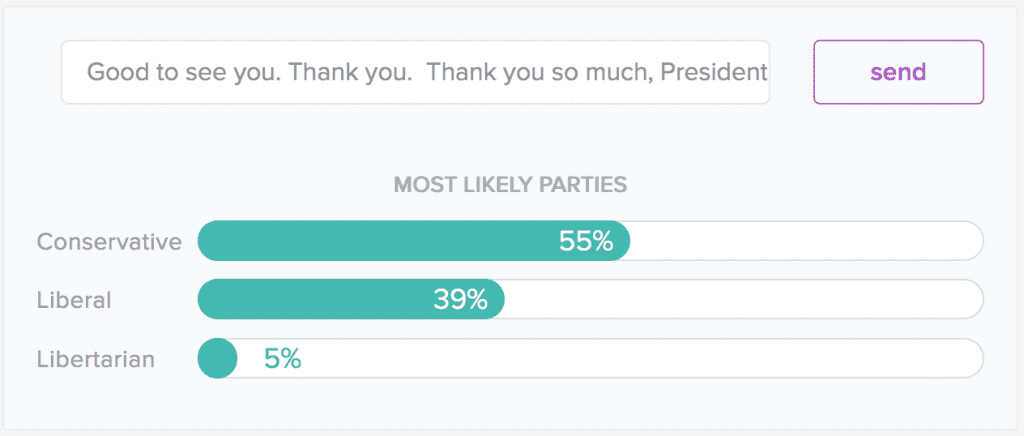Click the teal Libertarian bar dot
The height and width of the screenshot is (436, 1024).
(217, 358)
